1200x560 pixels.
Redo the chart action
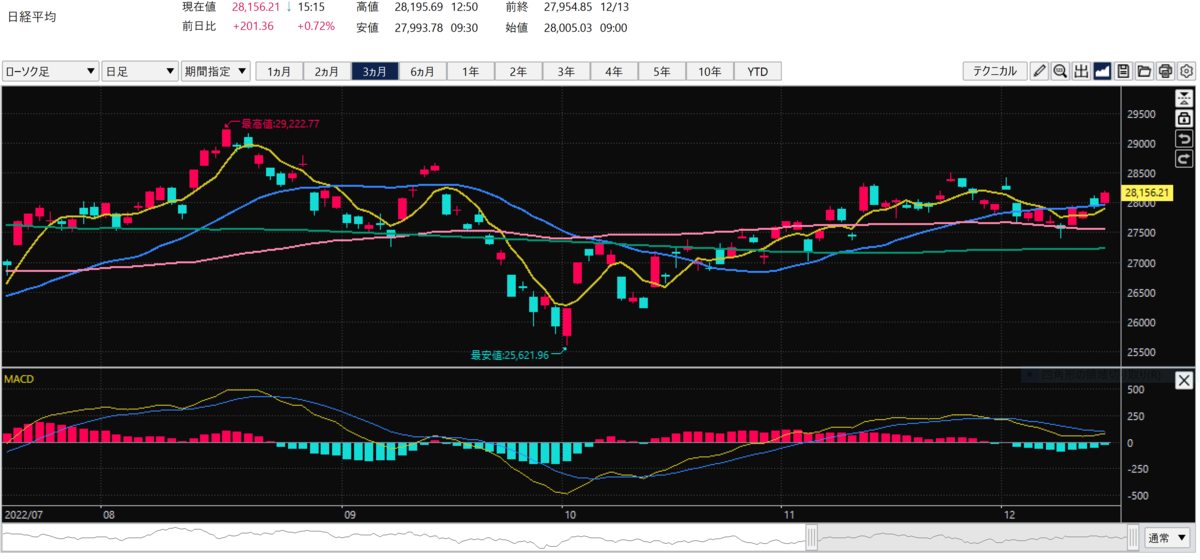pyautogui.click(x=1184, y=158)
